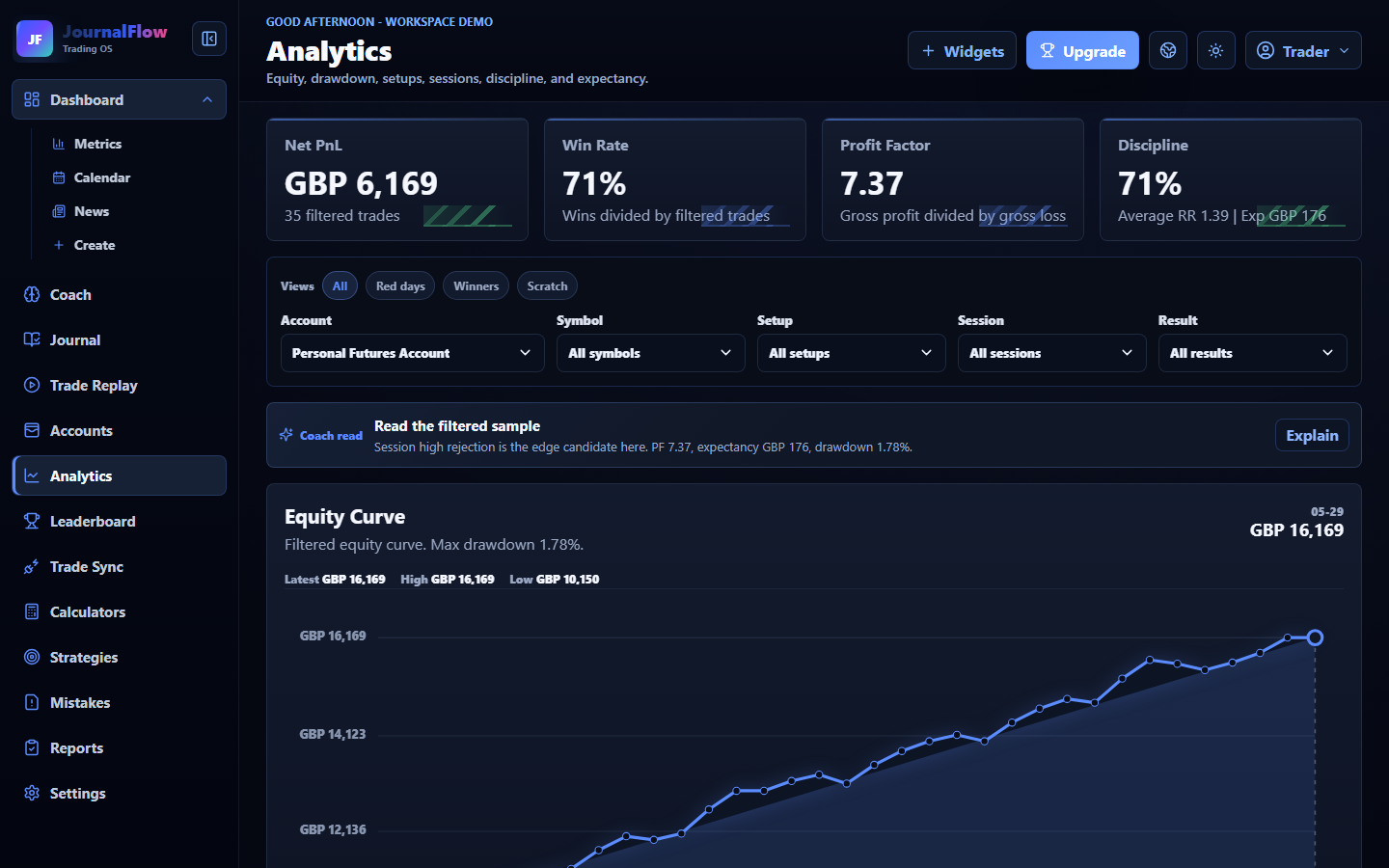Image resolution: width=1389 pixels, height=868 pixels.
Task: Click the Upgrade button
Action: (x=1082, y=50)
